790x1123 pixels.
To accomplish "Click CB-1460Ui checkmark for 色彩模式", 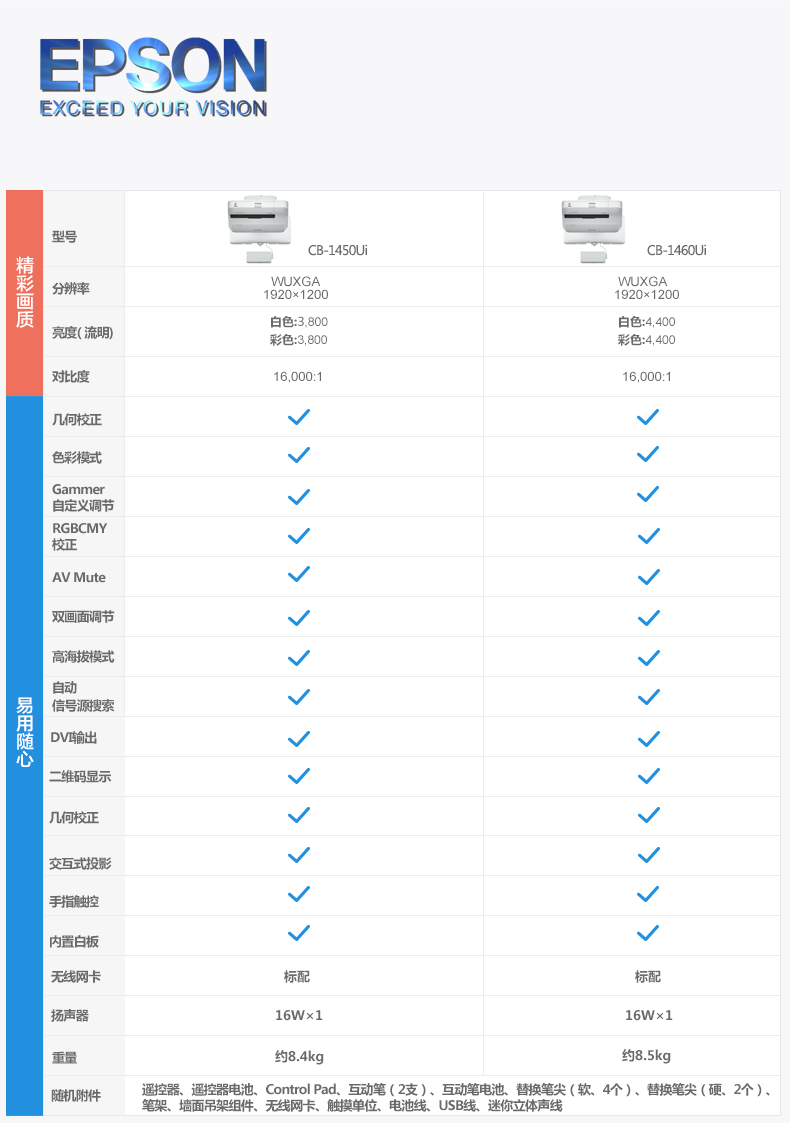I will coord(647,454).
